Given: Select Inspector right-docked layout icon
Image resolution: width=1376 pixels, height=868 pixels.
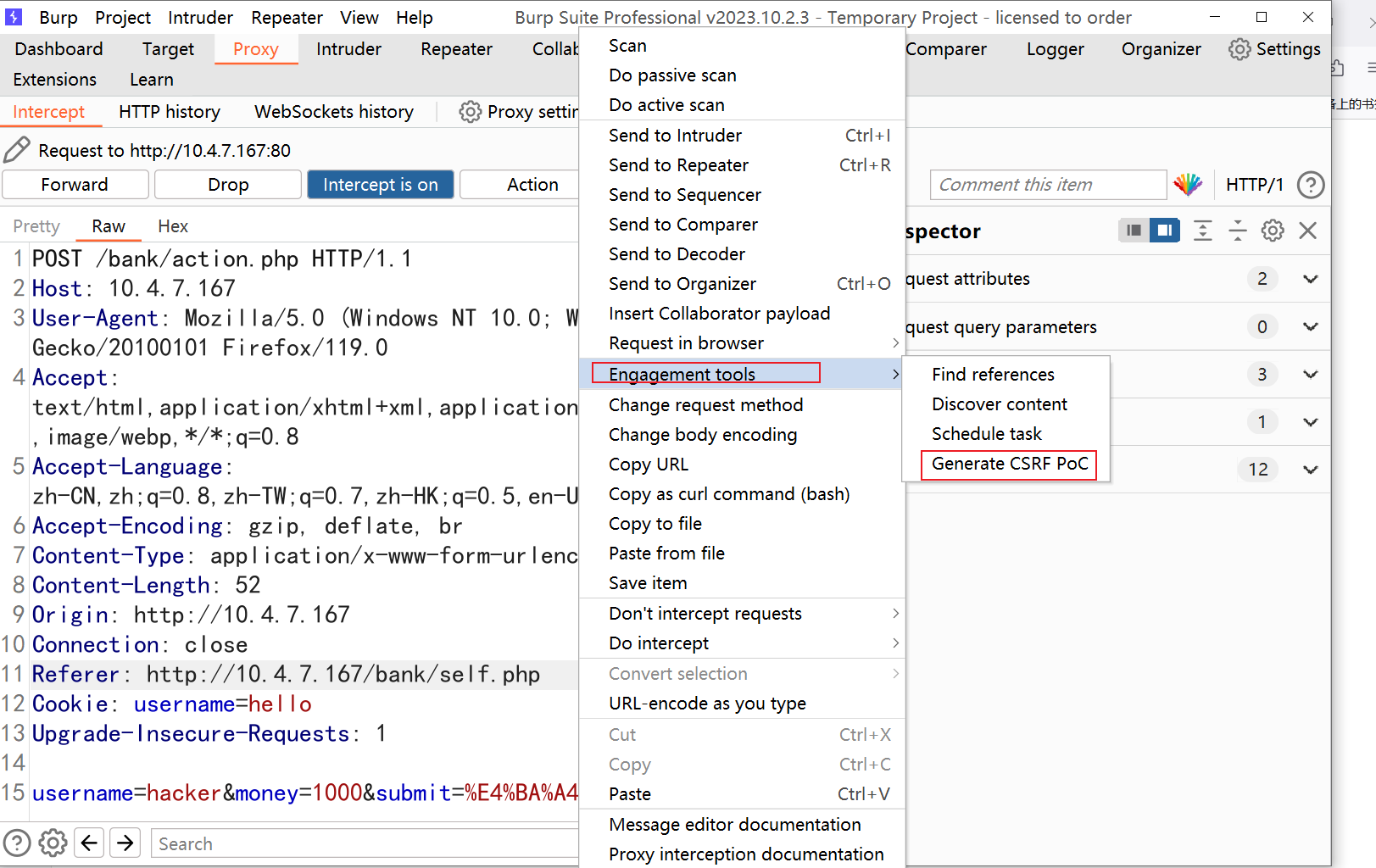Looking at the screenshot, I should 1165,231.
